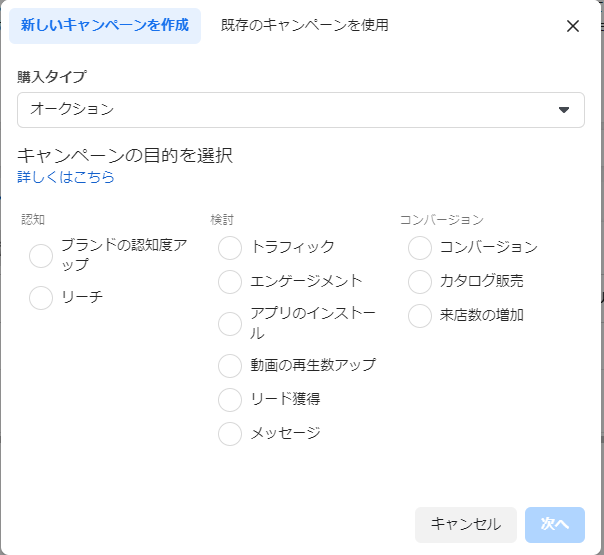
Task: Choose the リード獲得 objective
Action: click(230, 400)
